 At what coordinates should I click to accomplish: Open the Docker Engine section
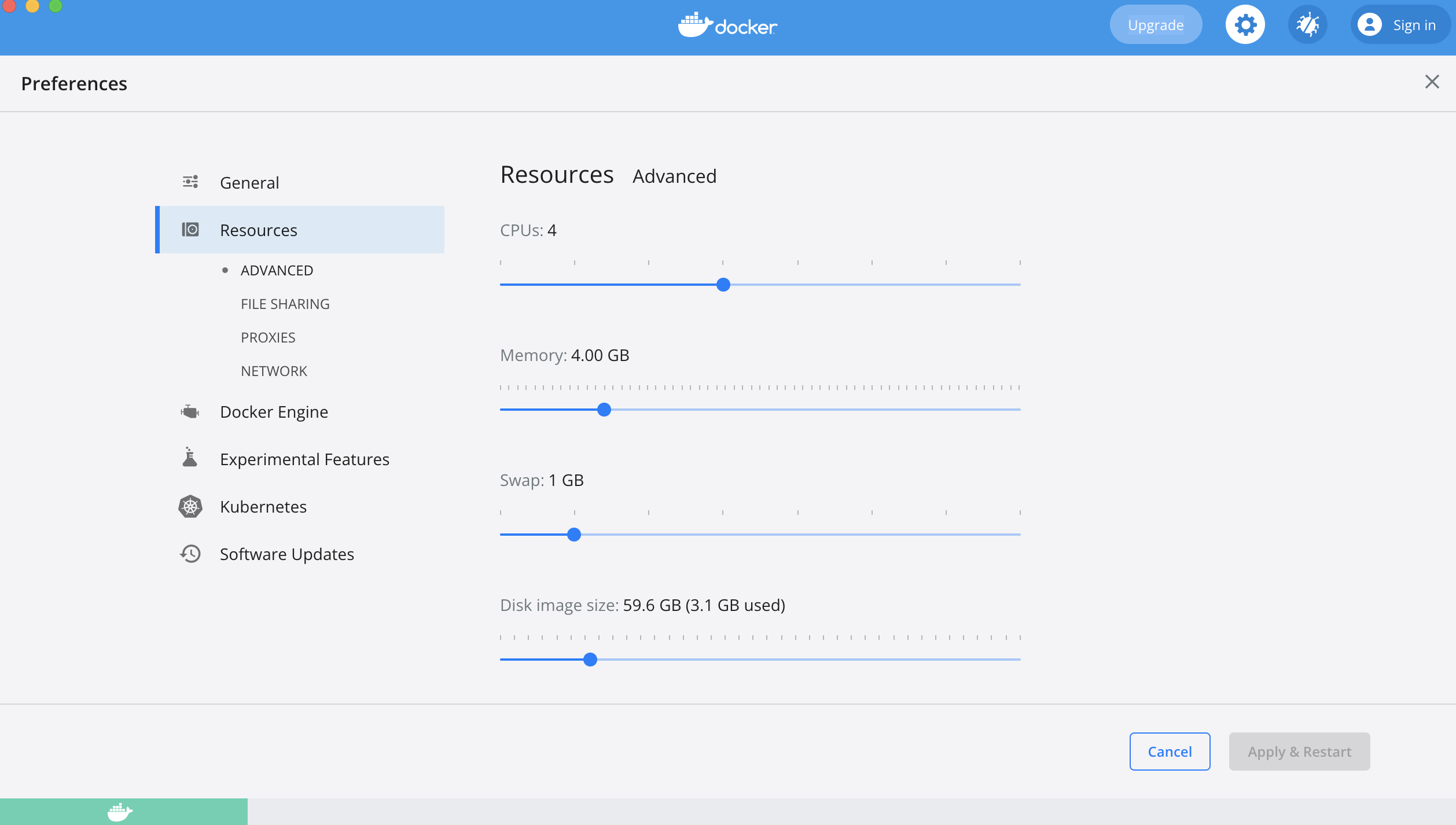click(300, 411)
